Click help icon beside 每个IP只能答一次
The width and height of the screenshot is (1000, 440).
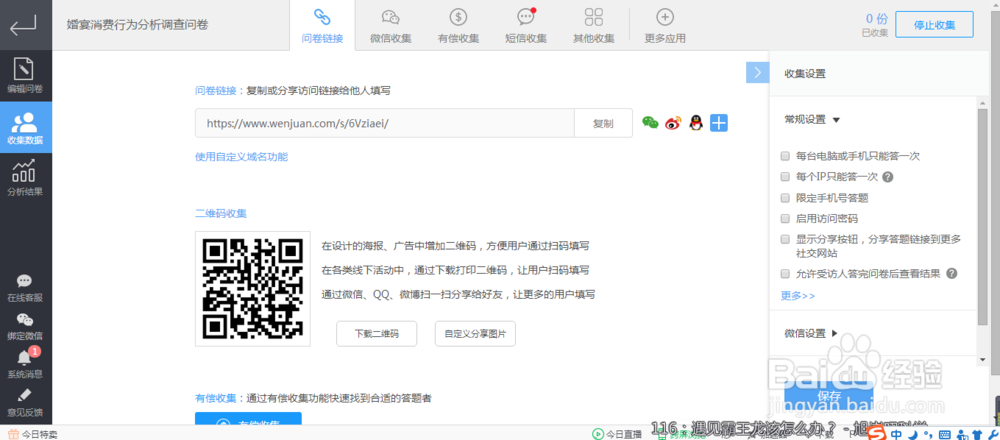[x=887, y=177]
